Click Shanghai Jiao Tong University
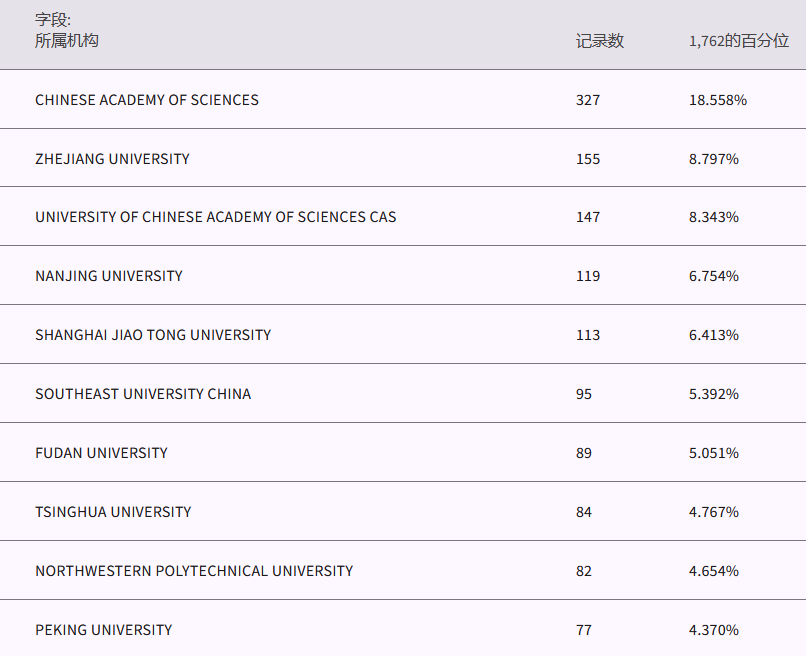 pyautogui.click(x=153, y=335)
